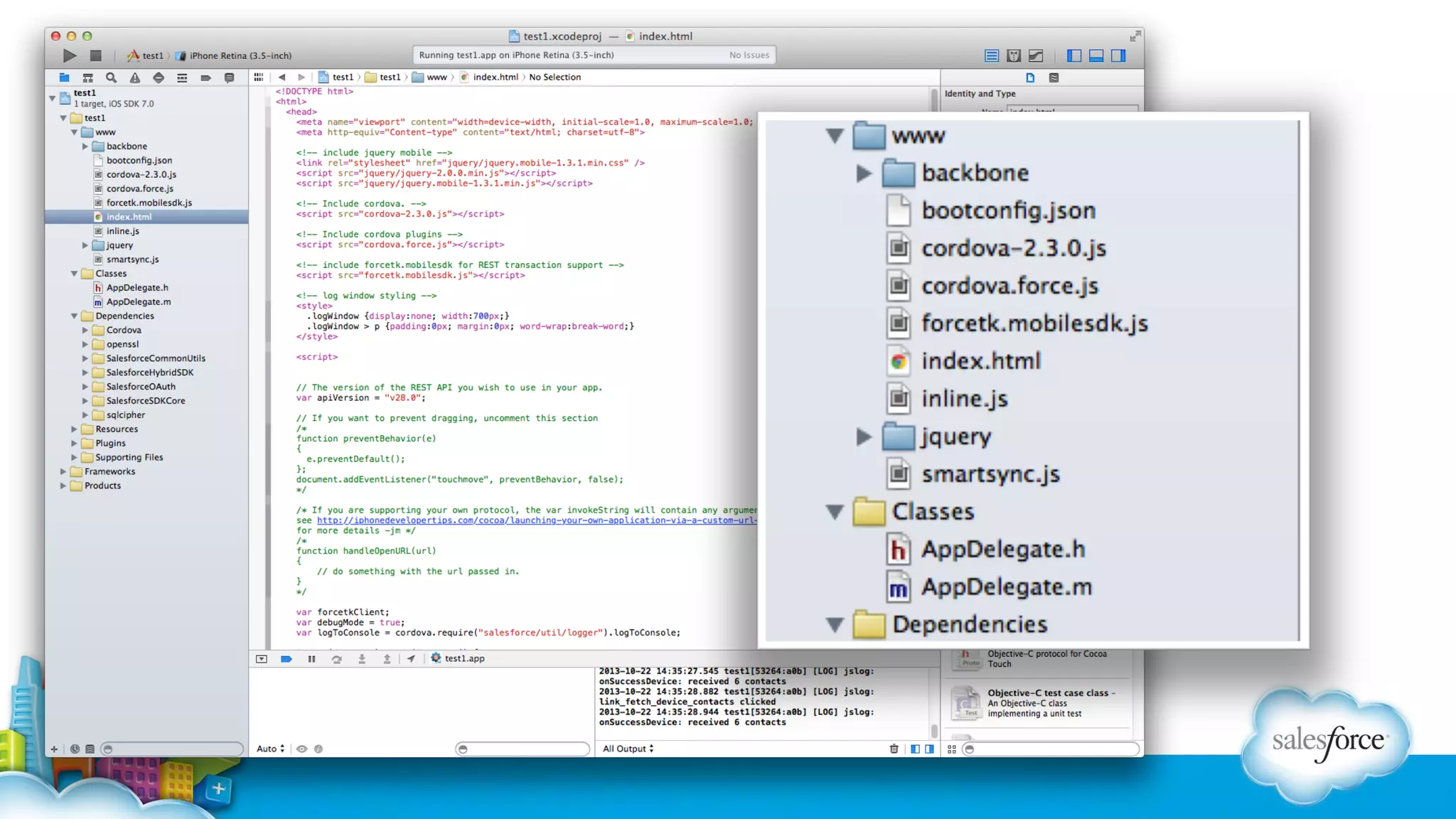Click the Step Out debug icon

(387, 659)
